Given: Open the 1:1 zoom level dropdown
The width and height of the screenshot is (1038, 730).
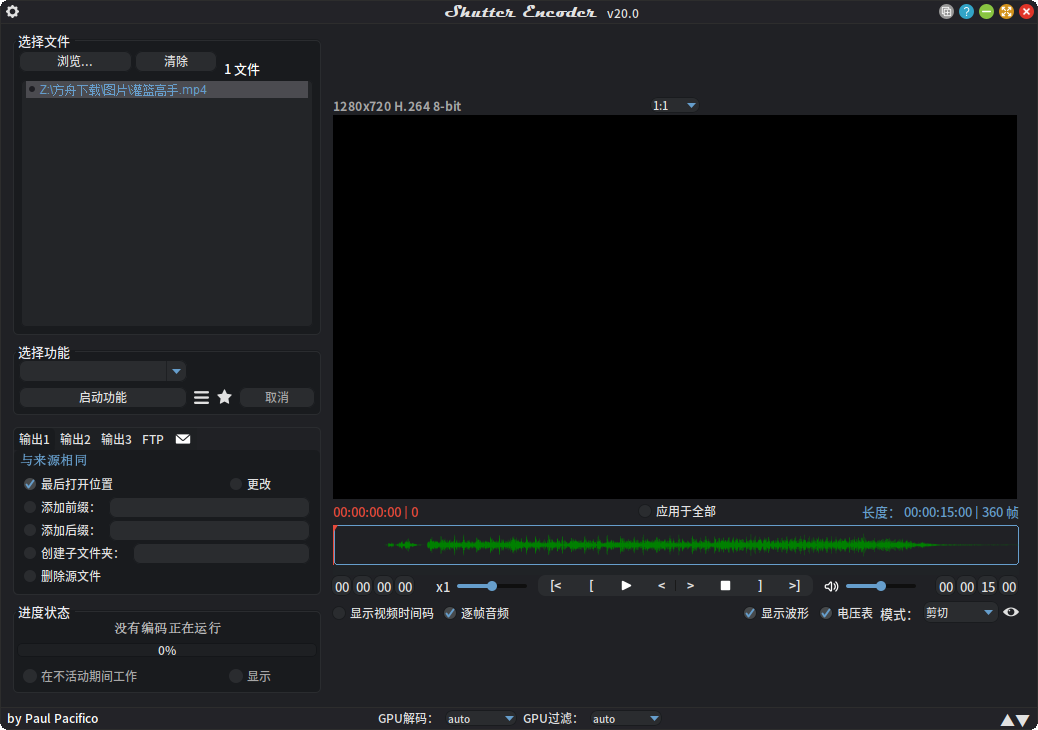Looking at the screenshot, I should pyautogui.click(x=688, y=105).
